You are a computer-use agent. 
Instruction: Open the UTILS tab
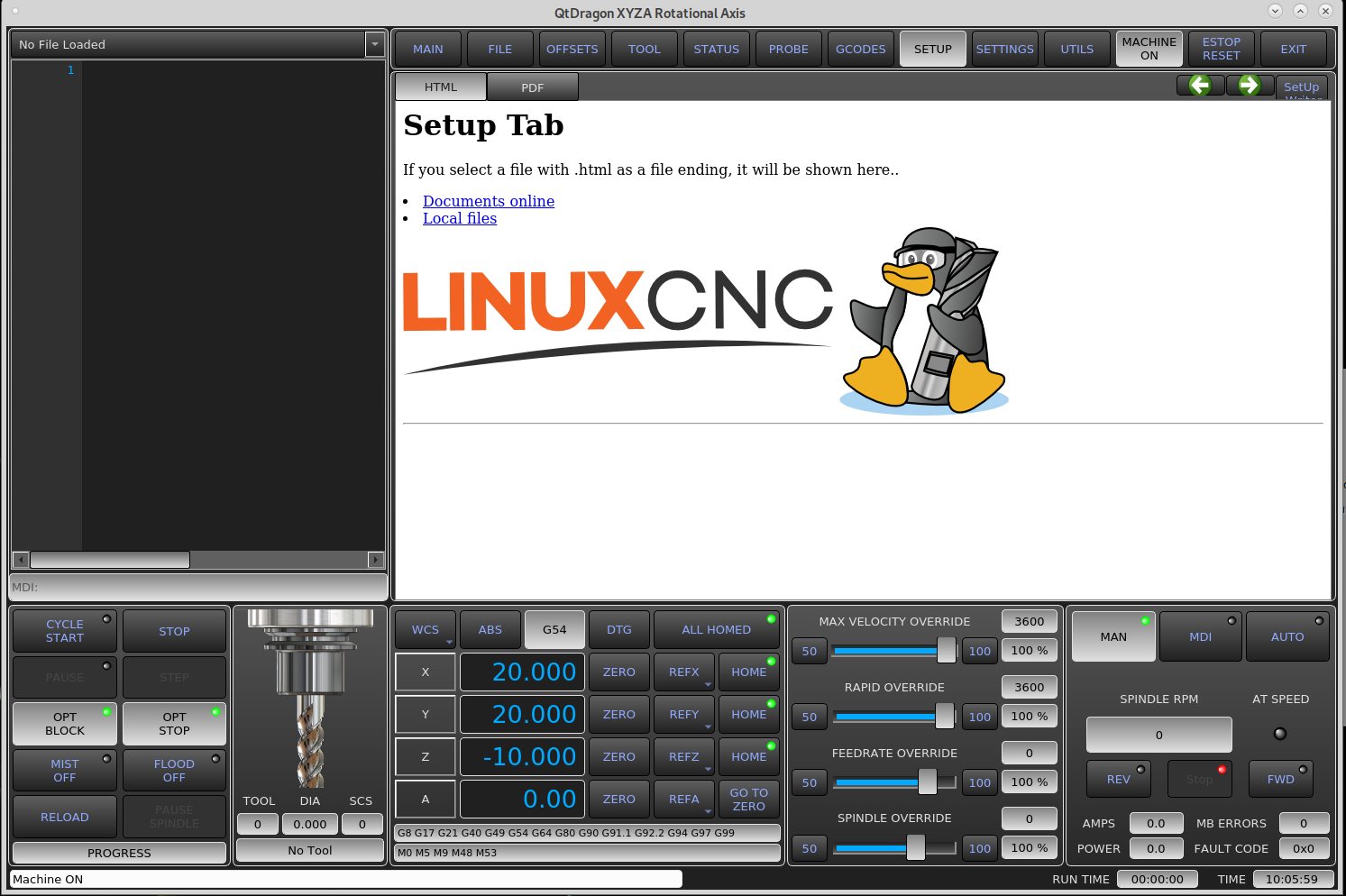tap(1077, 49)
